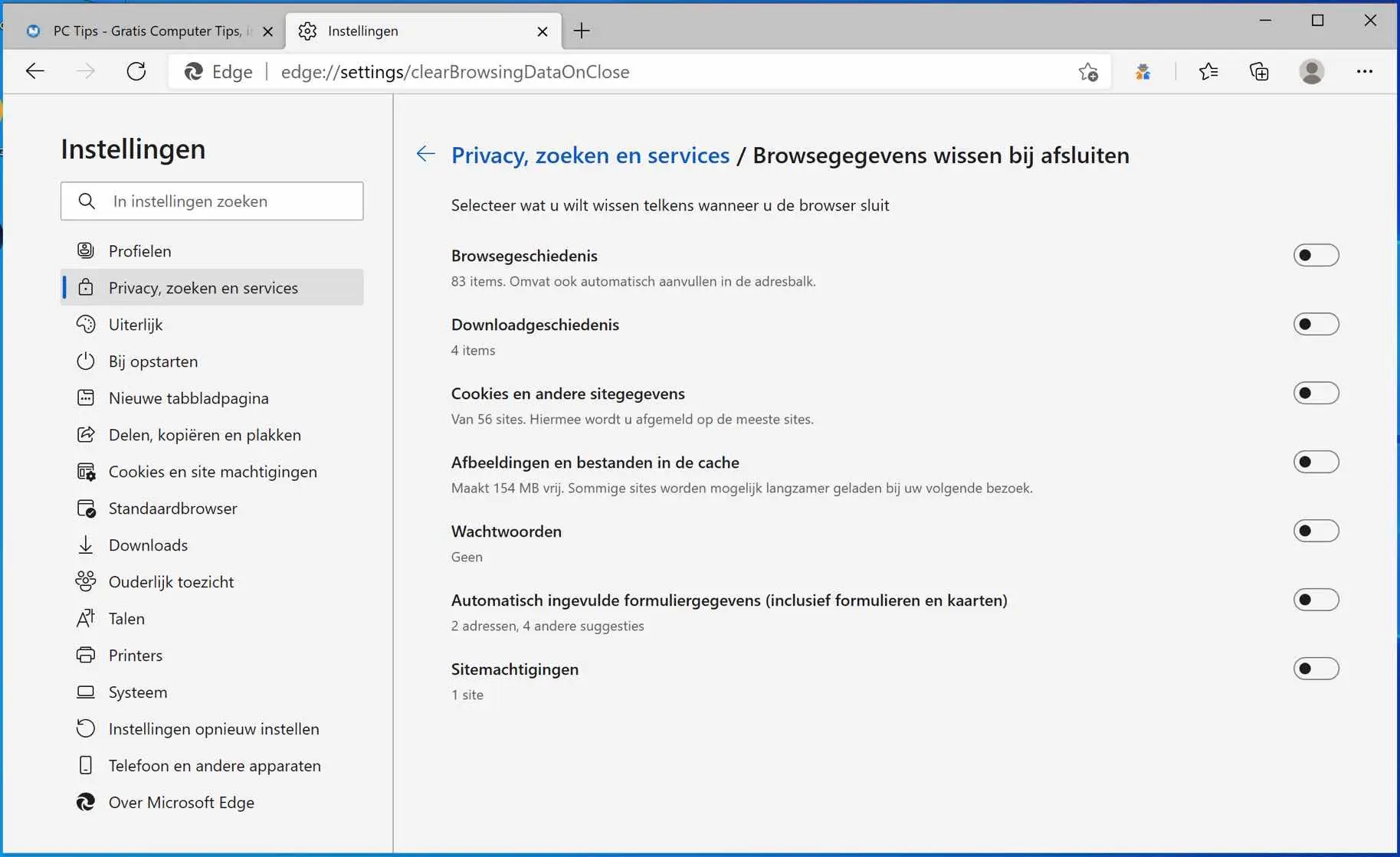1400x857 pixels.
Task: Click the Privacy, zoeken en services lock icon
Action: 86,287
